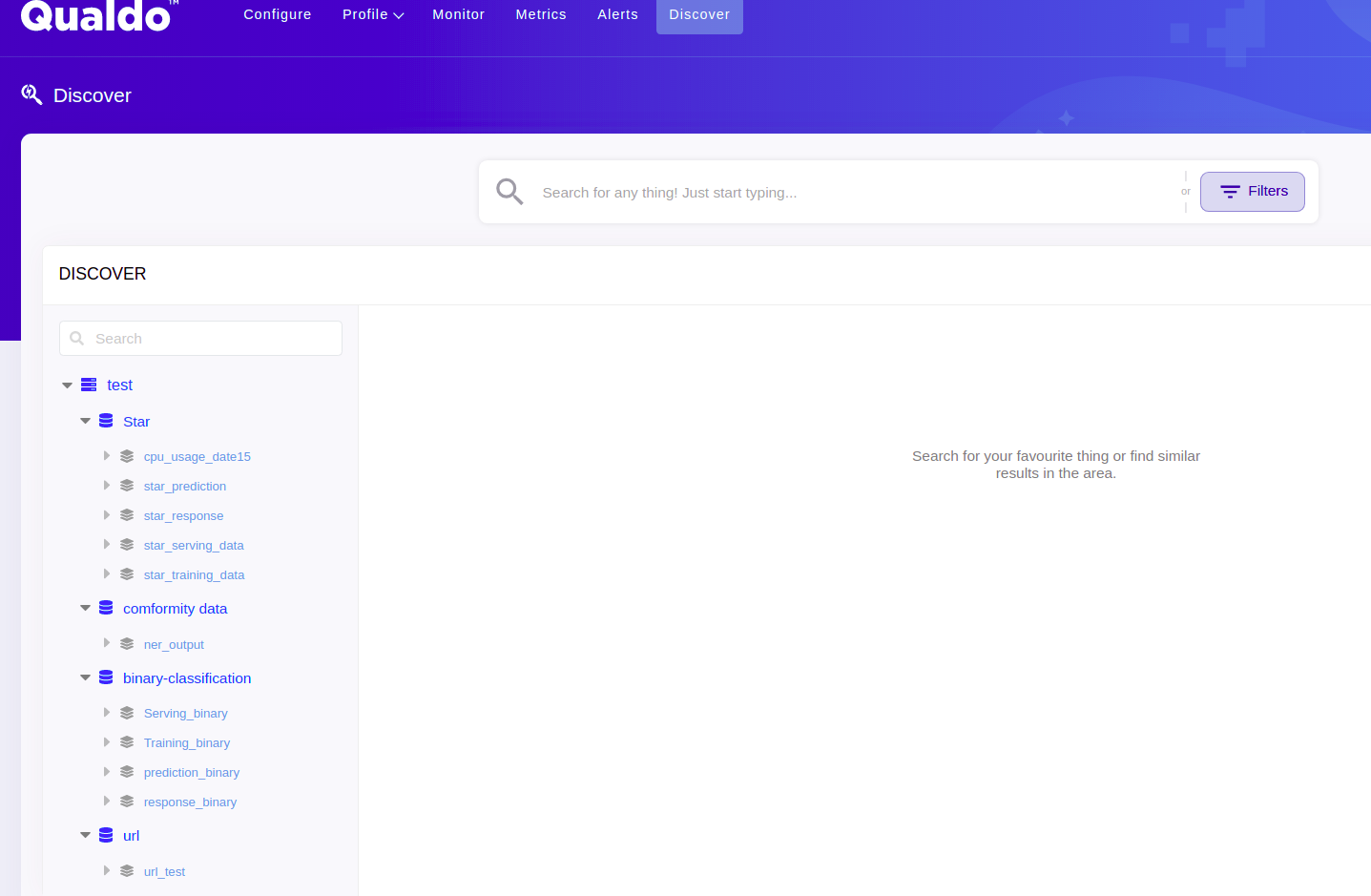Screen dimensions: 1371x896
Task: Click the layers icon beside ner_output
Action: tap(127, 644)
